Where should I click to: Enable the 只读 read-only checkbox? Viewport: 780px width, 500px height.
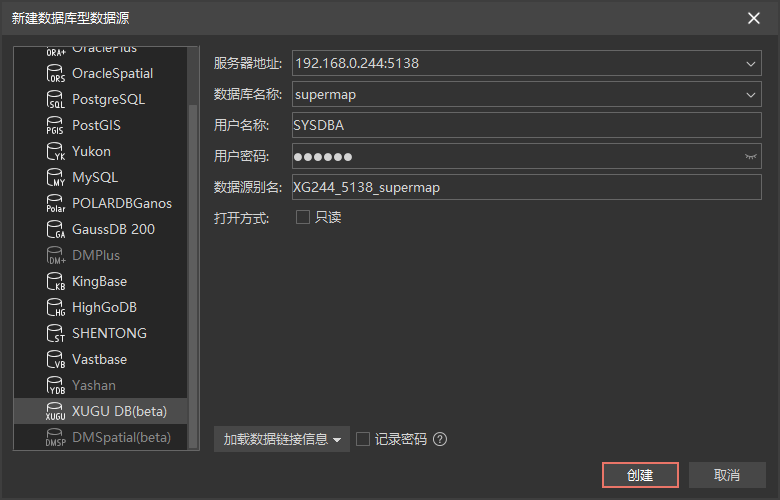coord(303,217)
